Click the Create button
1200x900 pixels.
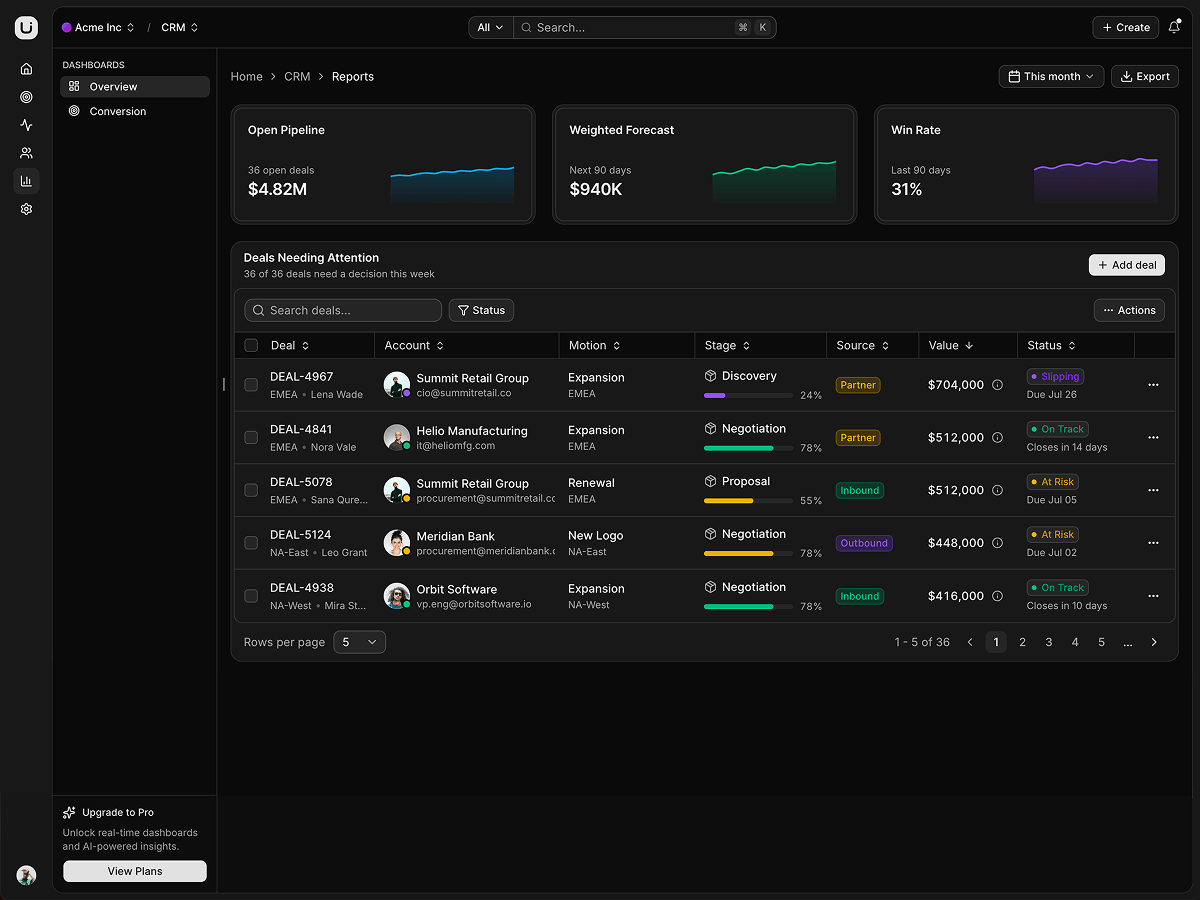1125,28
